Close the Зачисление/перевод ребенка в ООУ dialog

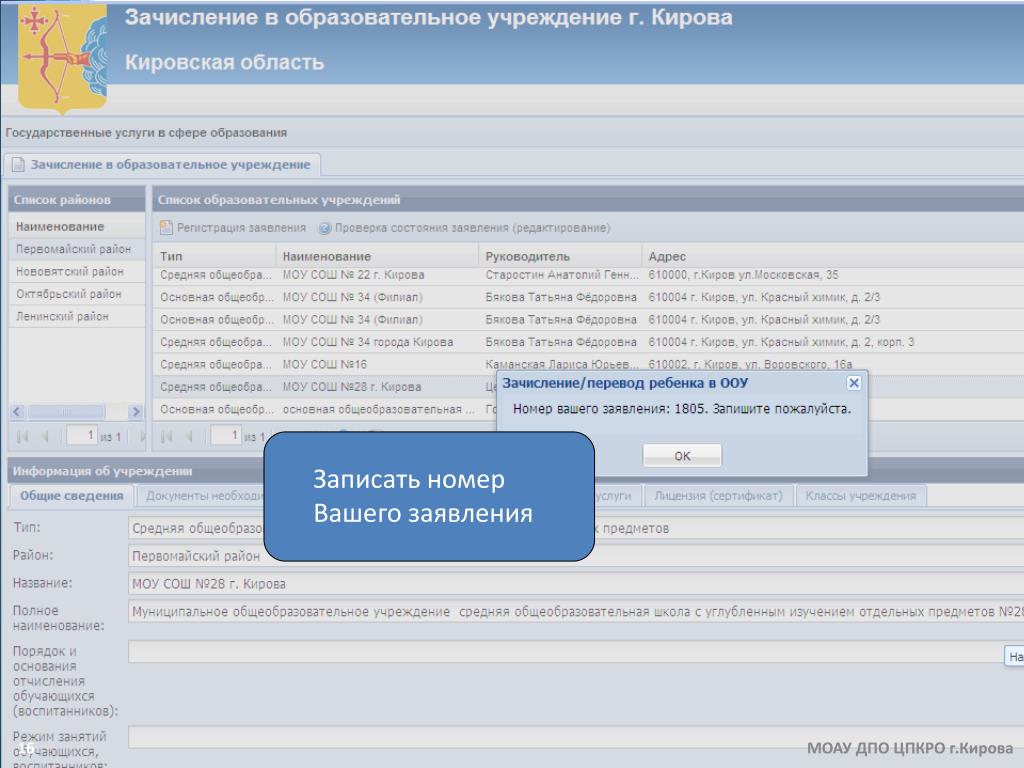[x=853, y=383]
